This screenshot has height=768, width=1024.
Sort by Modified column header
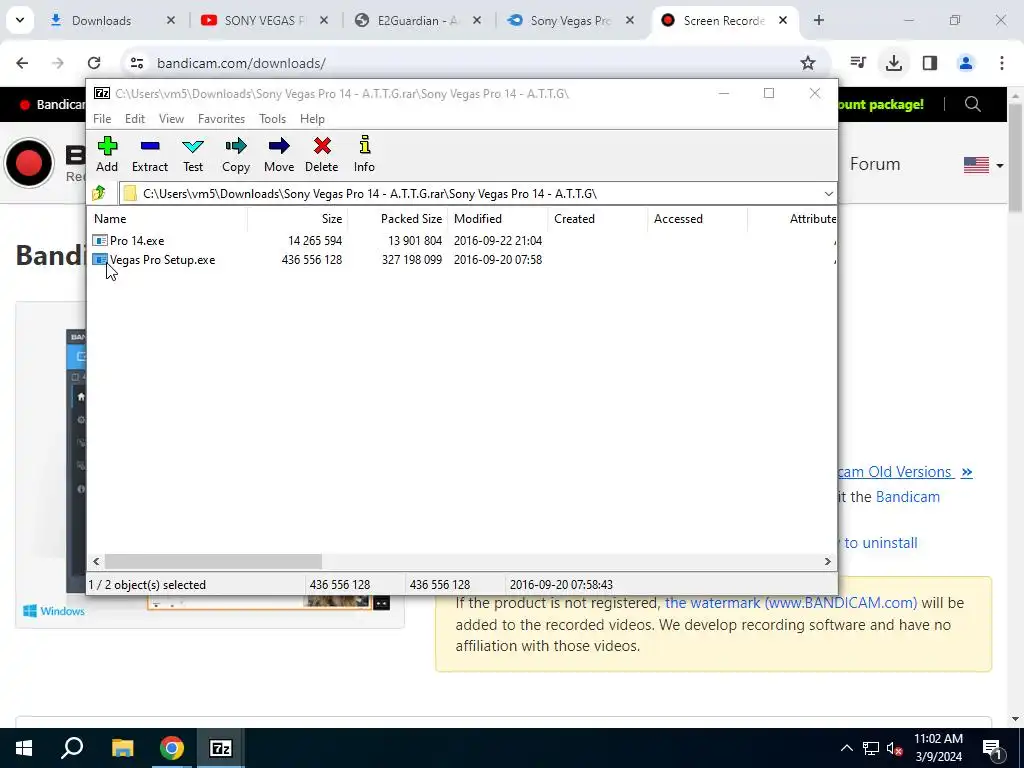(498, 219)
